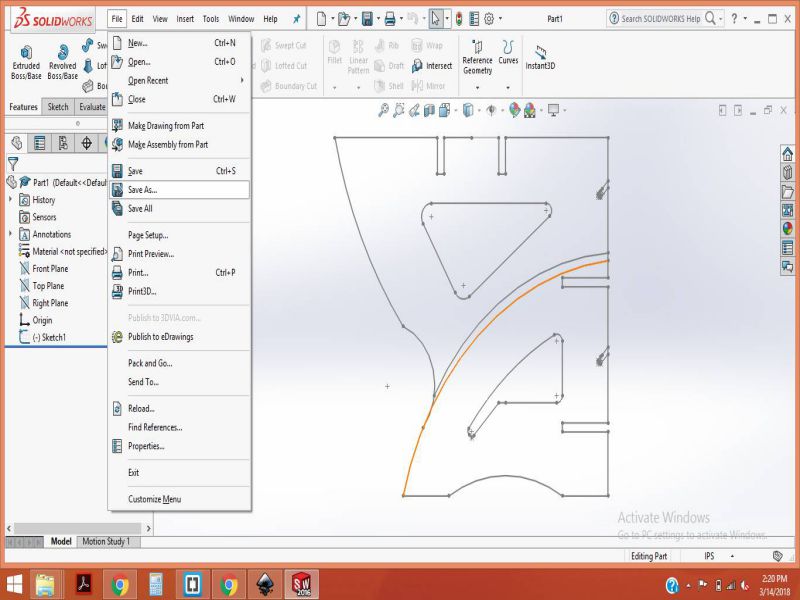Choose Publish to eDrawings

pyautogui.click(x=179, y=337)
